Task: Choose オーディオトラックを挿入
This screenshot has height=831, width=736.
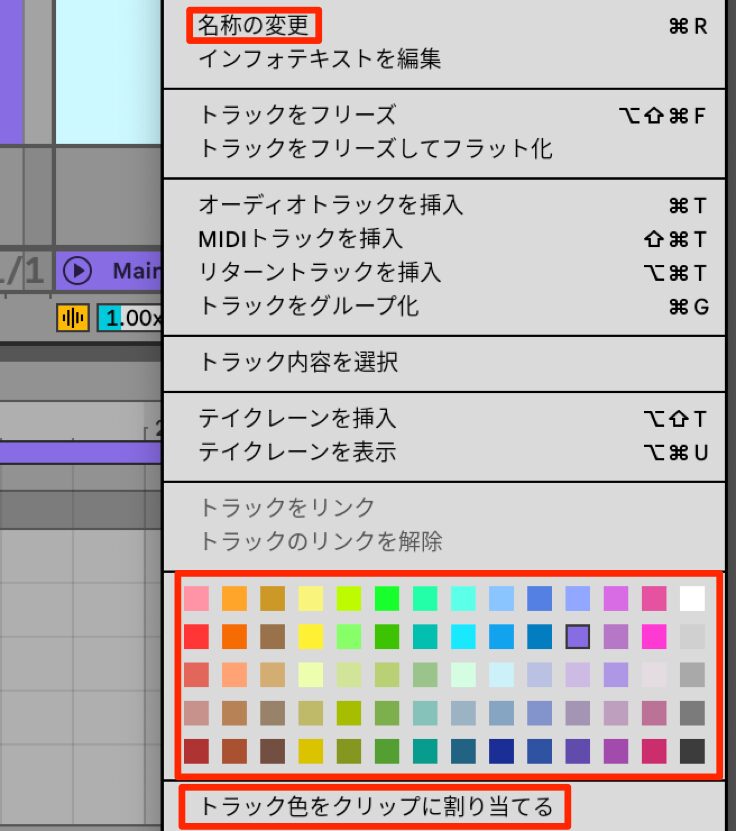Action: [x=330, y=205]
